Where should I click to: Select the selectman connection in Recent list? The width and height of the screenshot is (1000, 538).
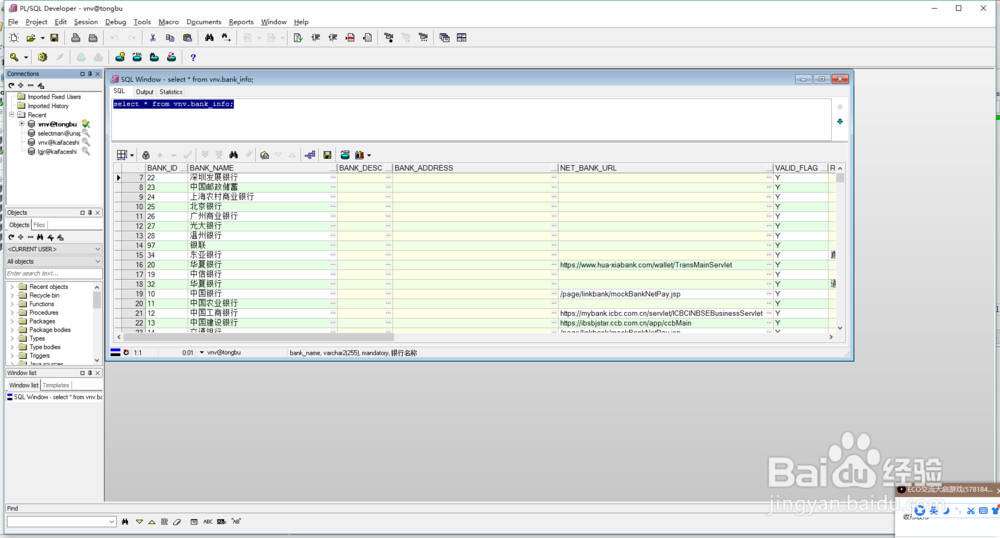pos(59,134)
